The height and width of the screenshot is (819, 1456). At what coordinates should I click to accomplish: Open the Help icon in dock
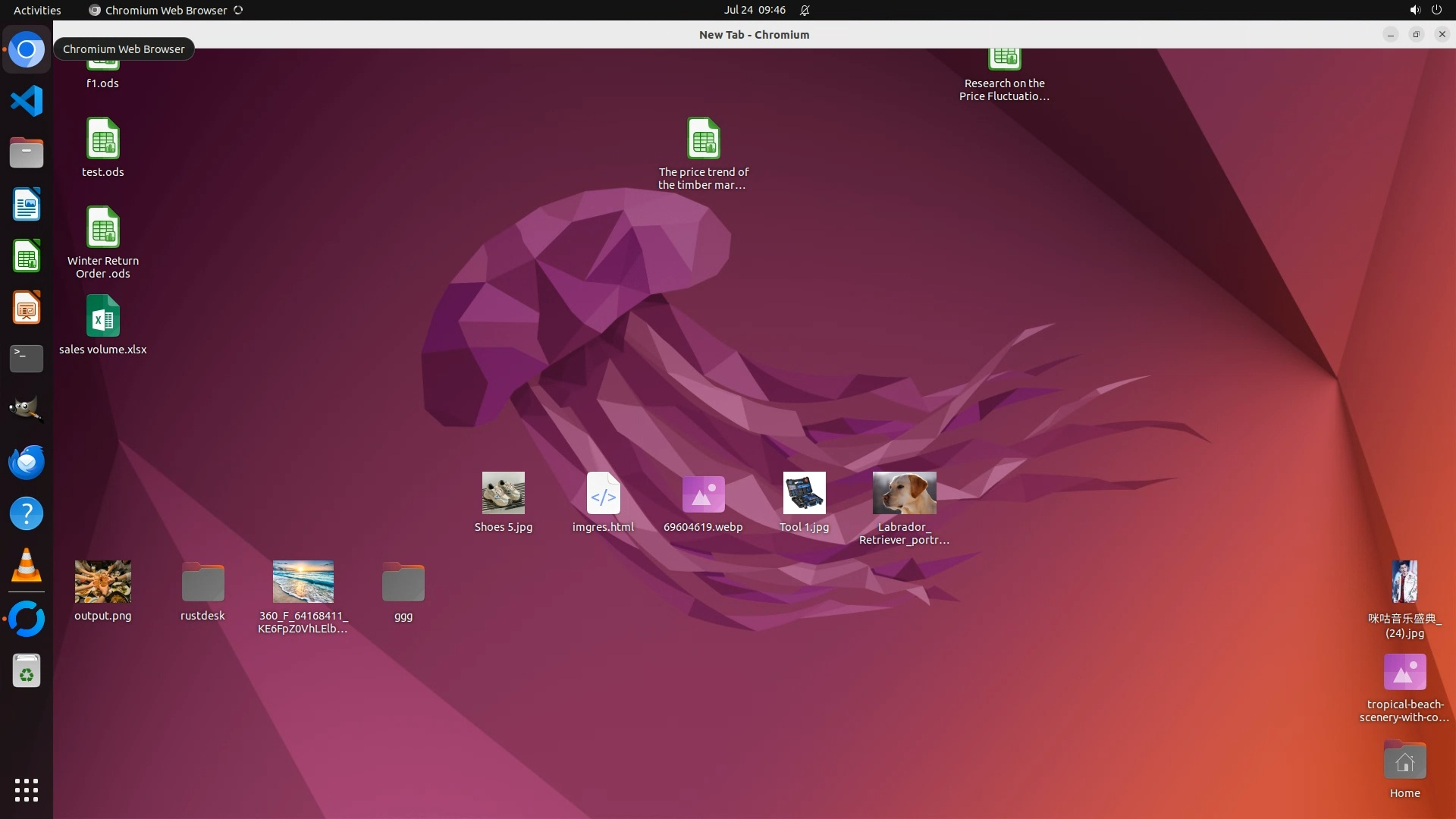tap(27, 514)
